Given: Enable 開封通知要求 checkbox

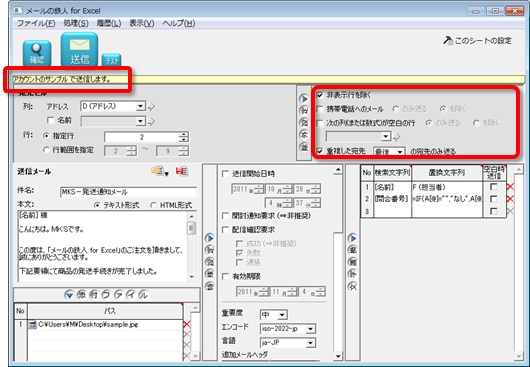Looking at the screenshot, I should point(225,216).
